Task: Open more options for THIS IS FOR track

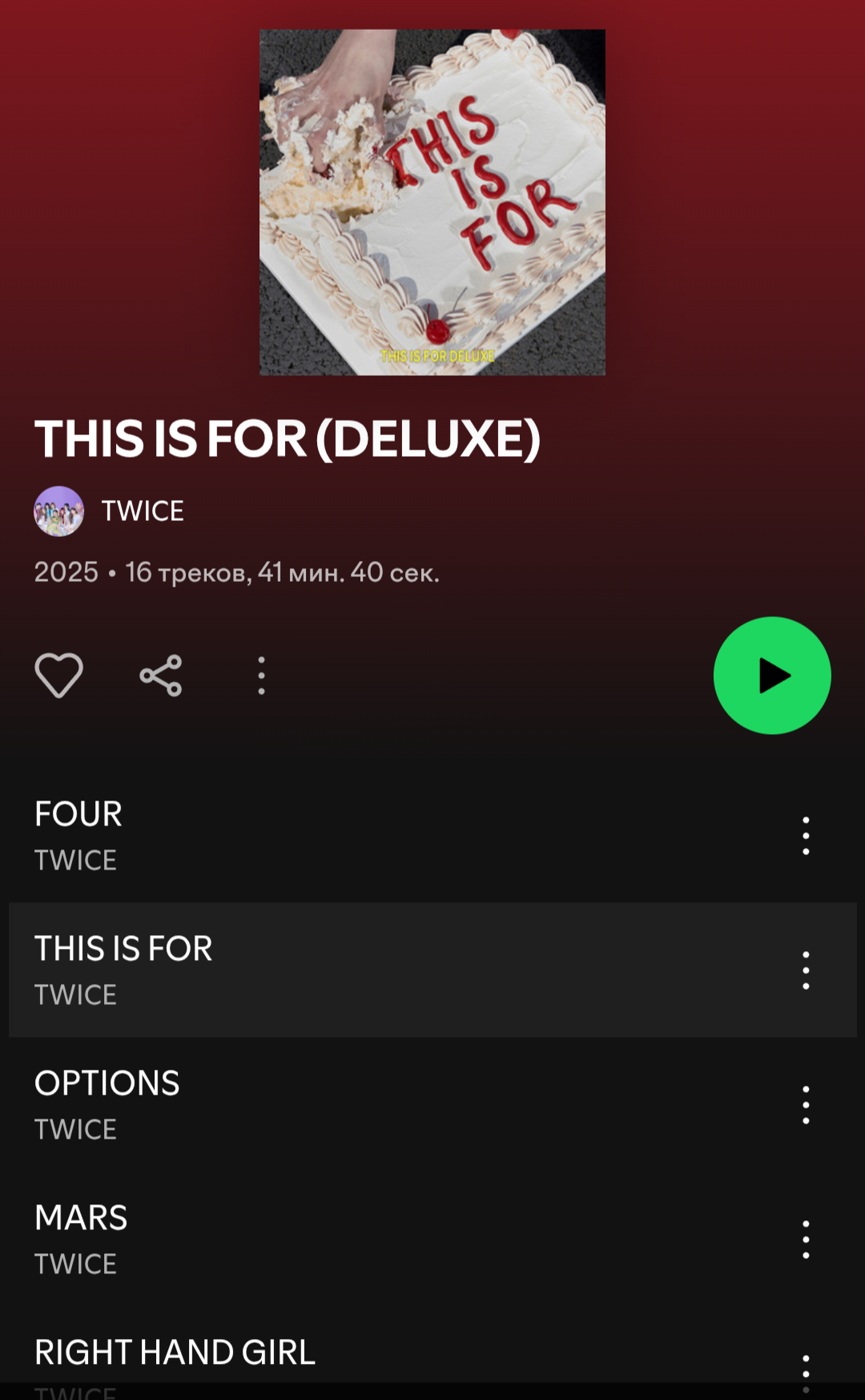Action: click(x=806, y=970)
